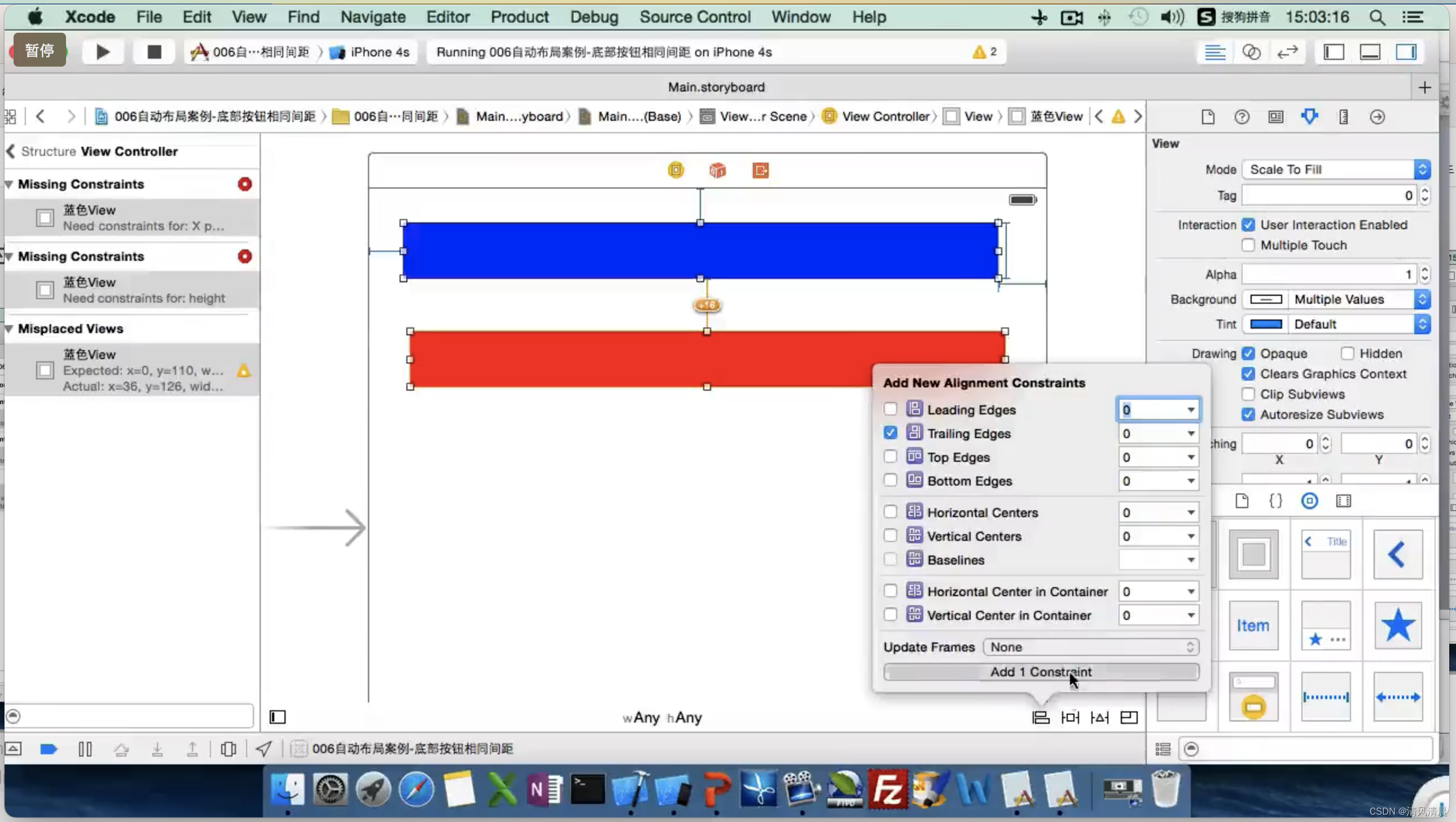Click the Run button to build project
The width and height of the screenshot is (1456, 822).
[103, 51]
